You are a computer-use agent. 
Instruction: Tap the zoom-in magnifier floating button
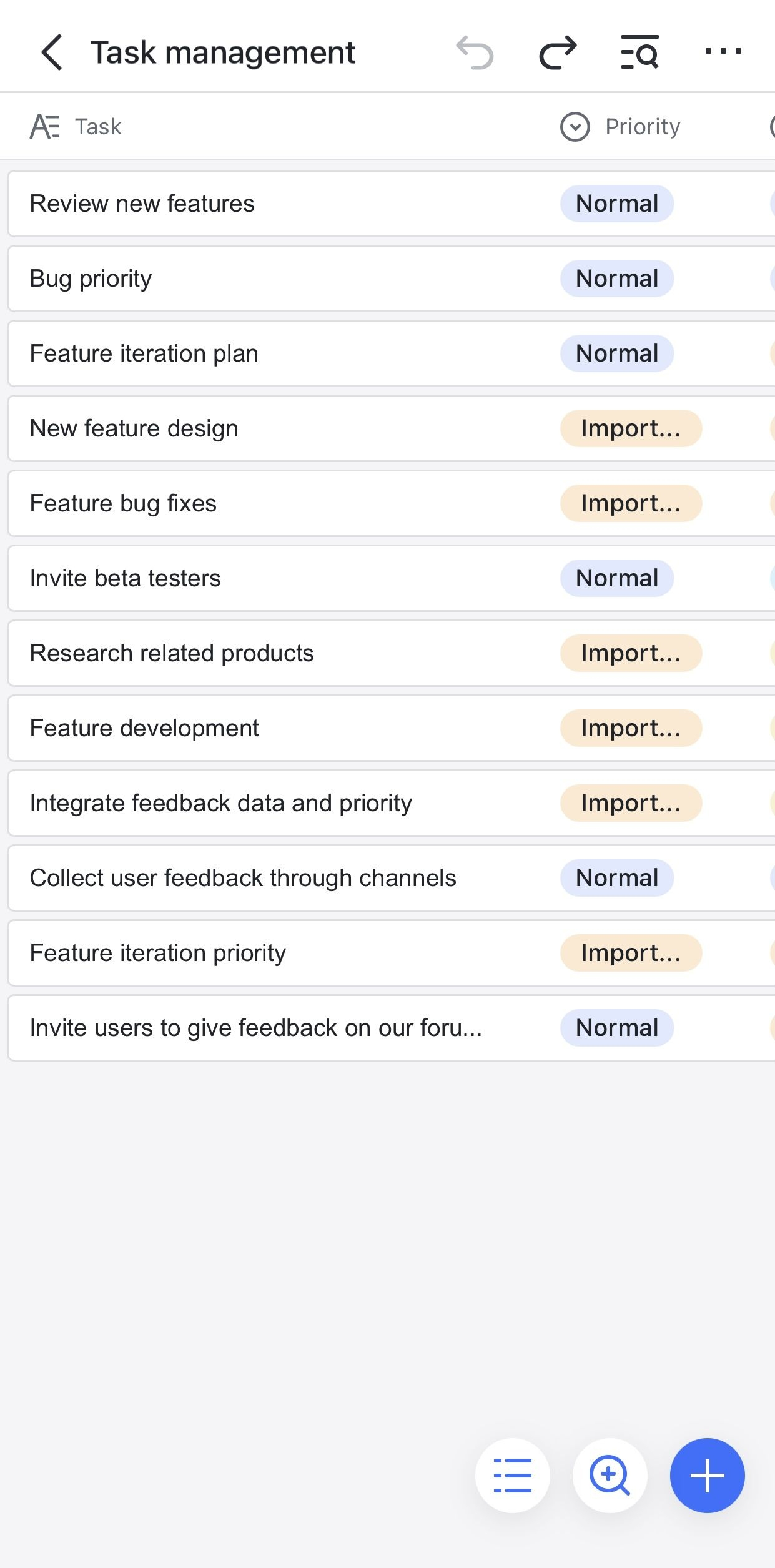[610, 1476]
